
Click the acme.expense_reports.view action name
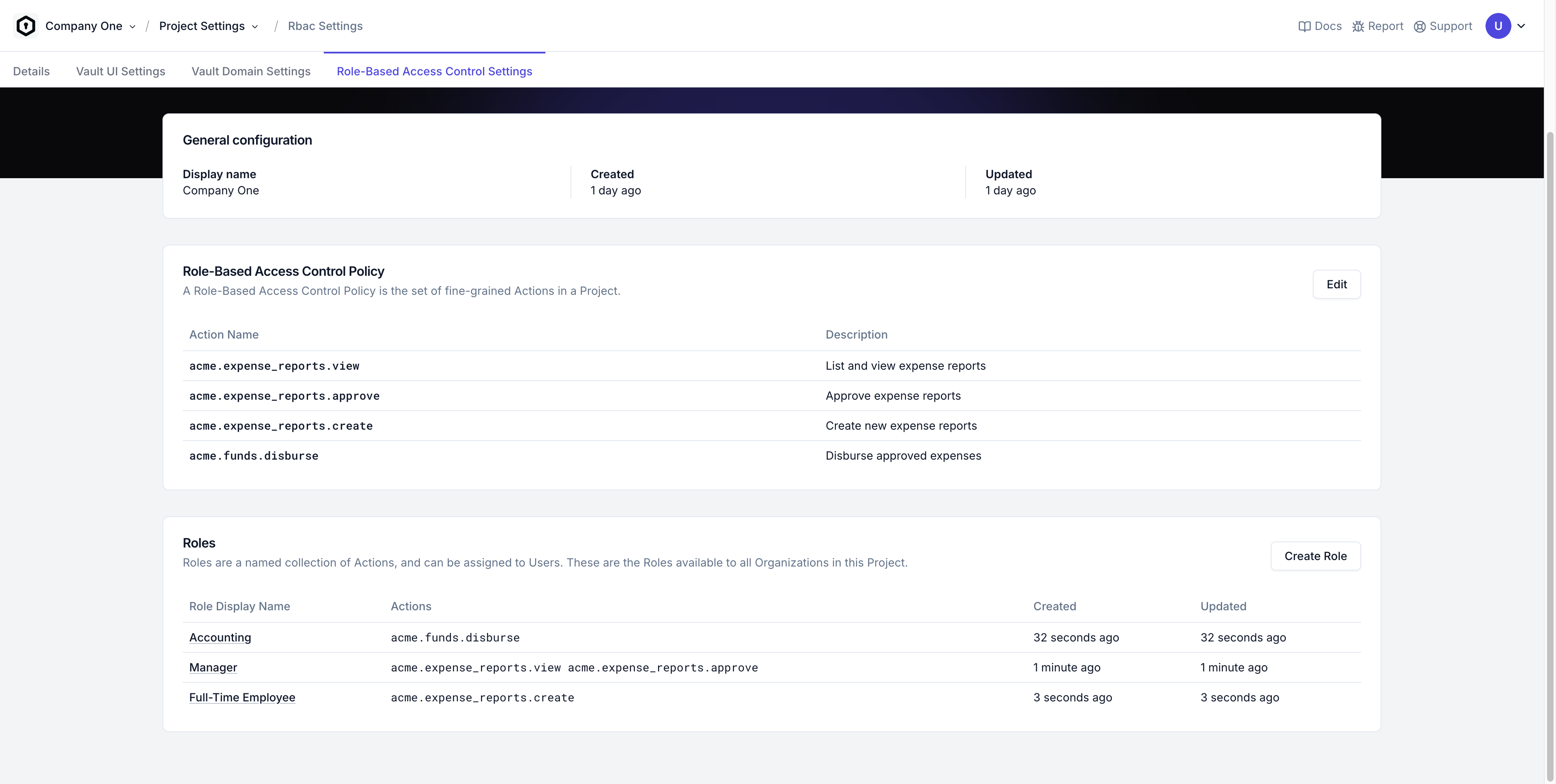click(x=274, y=366)
